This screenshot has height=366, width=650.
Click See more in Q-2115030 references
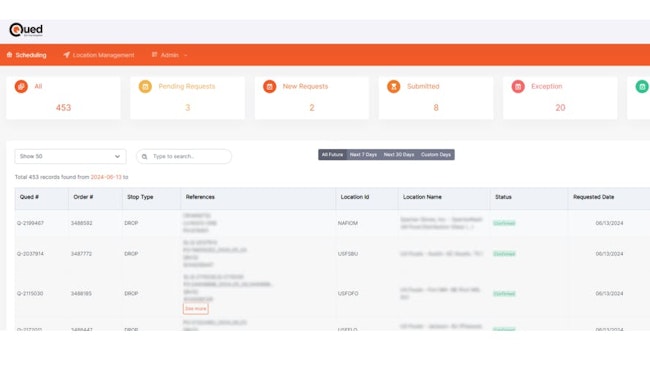coord(196,308)
